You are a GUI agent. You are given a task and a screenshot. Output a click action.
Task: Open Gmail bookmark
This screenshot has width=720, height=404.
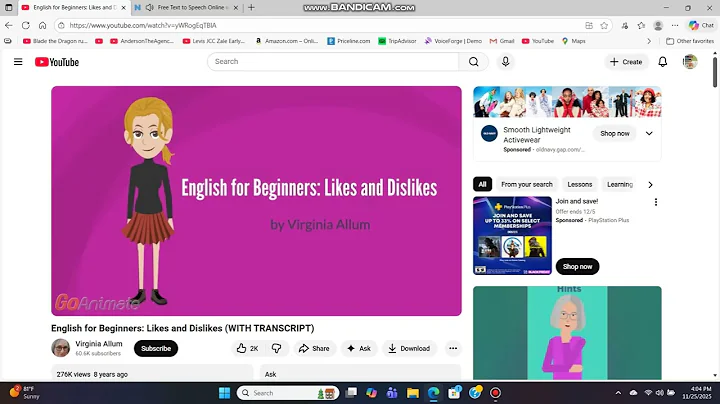502,41
